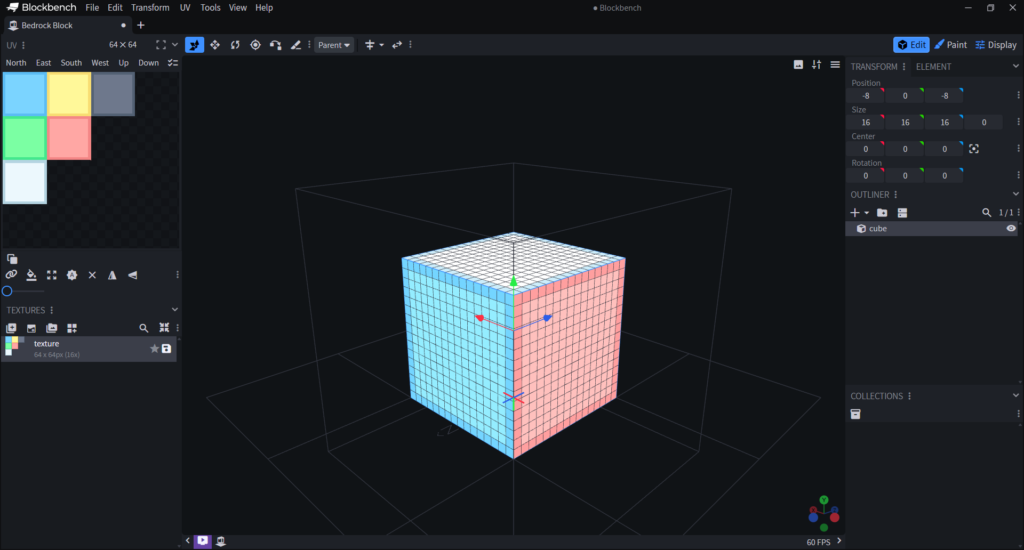Viewport: 1024px width, 550px height.
Task: Select the Rotate tool in the toolbar
Action: tap(235, 45)
